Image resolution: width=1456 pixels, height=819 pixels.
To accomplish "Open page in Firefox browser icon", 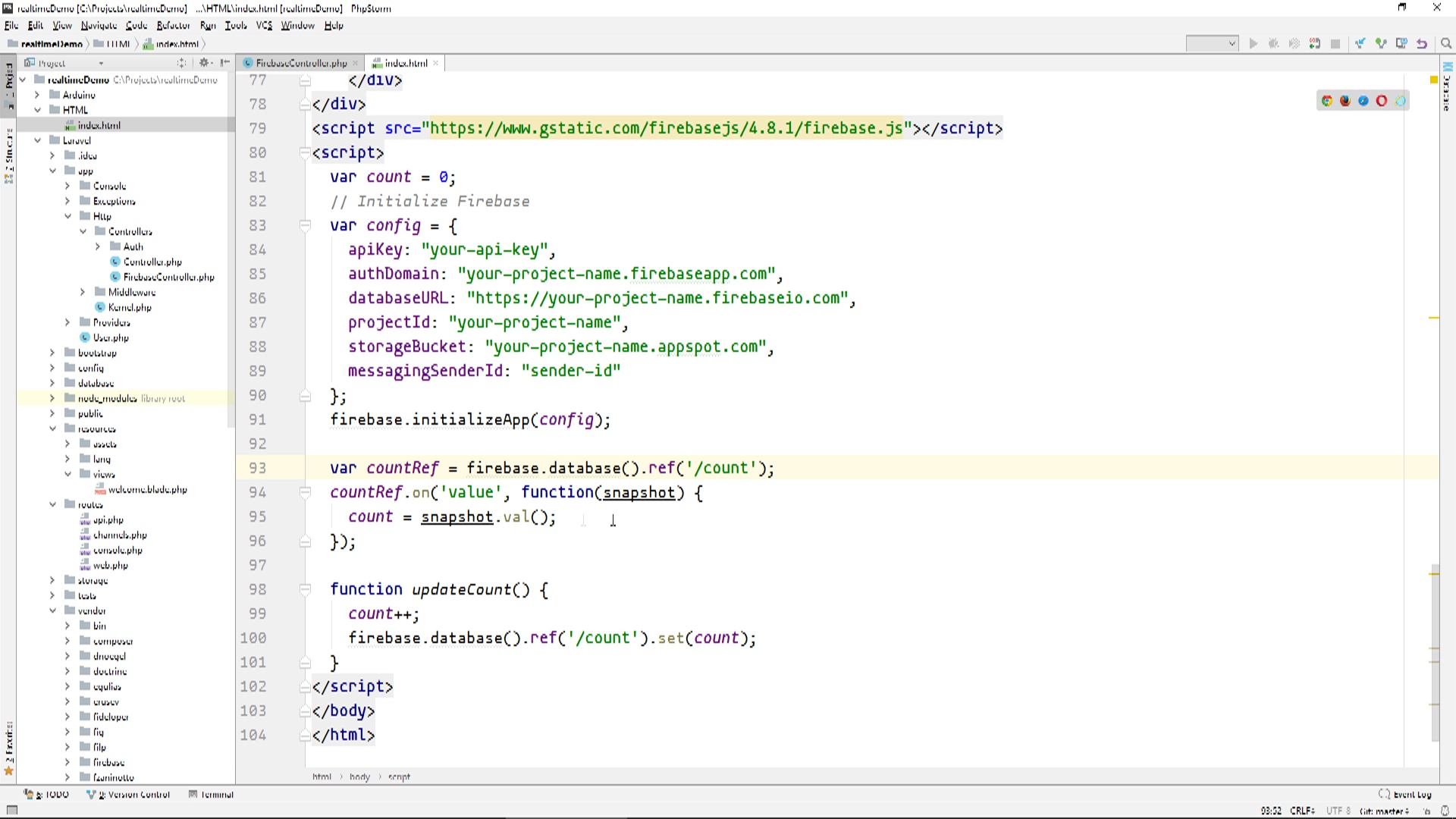I will click(1345, 101).
